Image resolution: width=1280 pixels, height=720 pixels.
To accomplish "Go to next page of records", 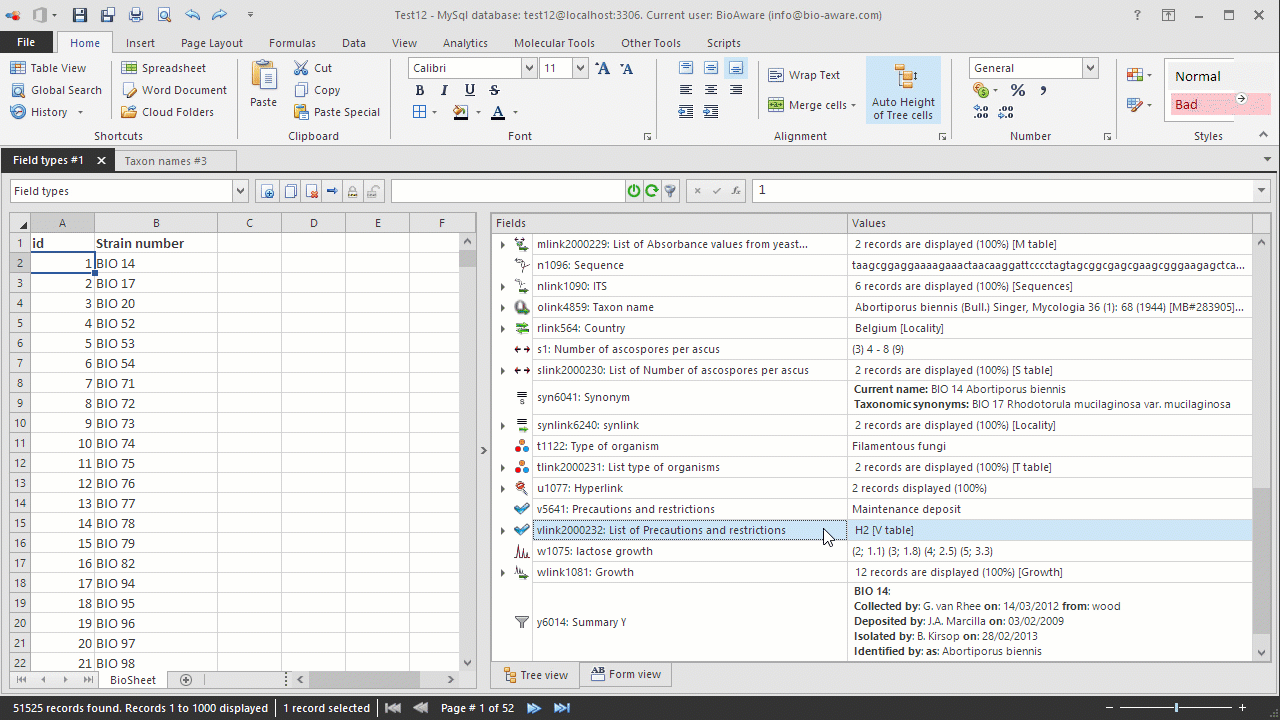I will (534, 708).
